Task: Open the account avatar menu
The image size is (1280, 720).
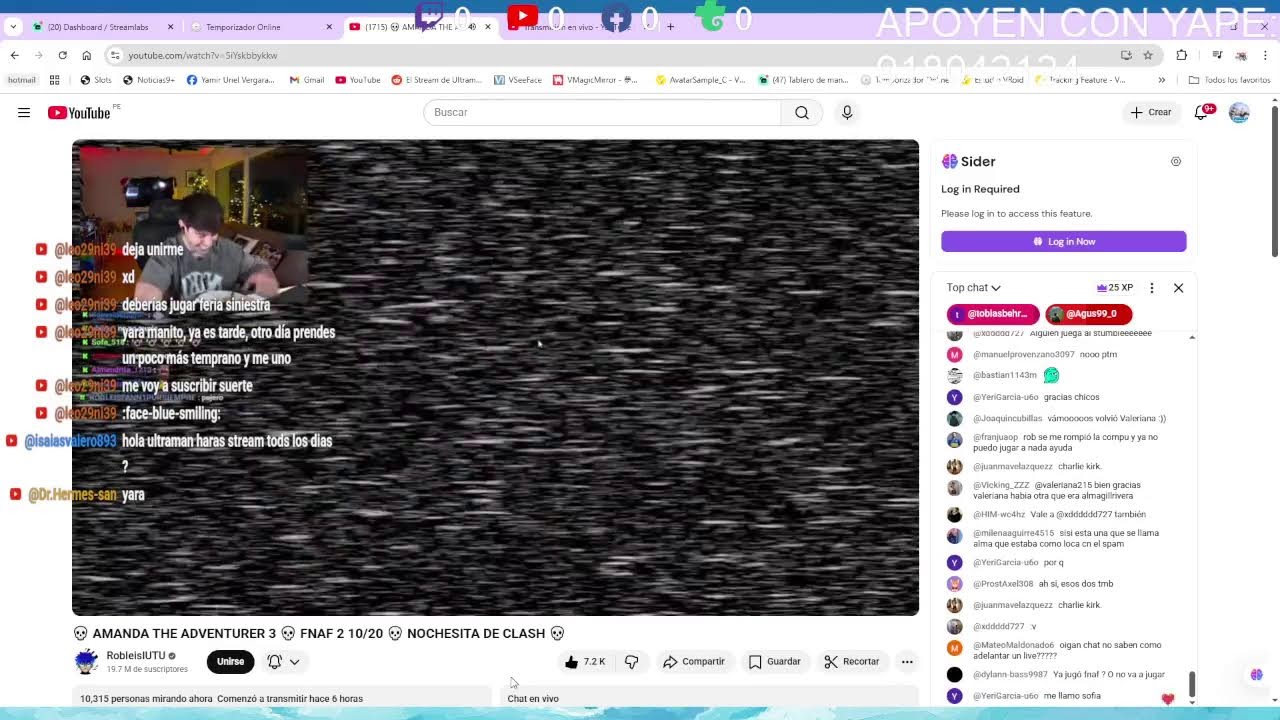Action: tap(1239, 113)
